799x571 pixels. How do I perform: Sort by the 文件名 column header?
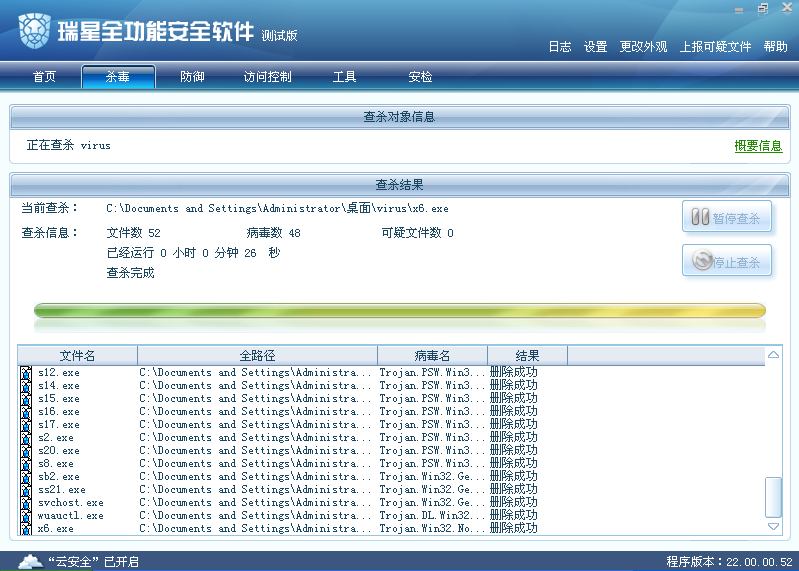click(77, 356)
